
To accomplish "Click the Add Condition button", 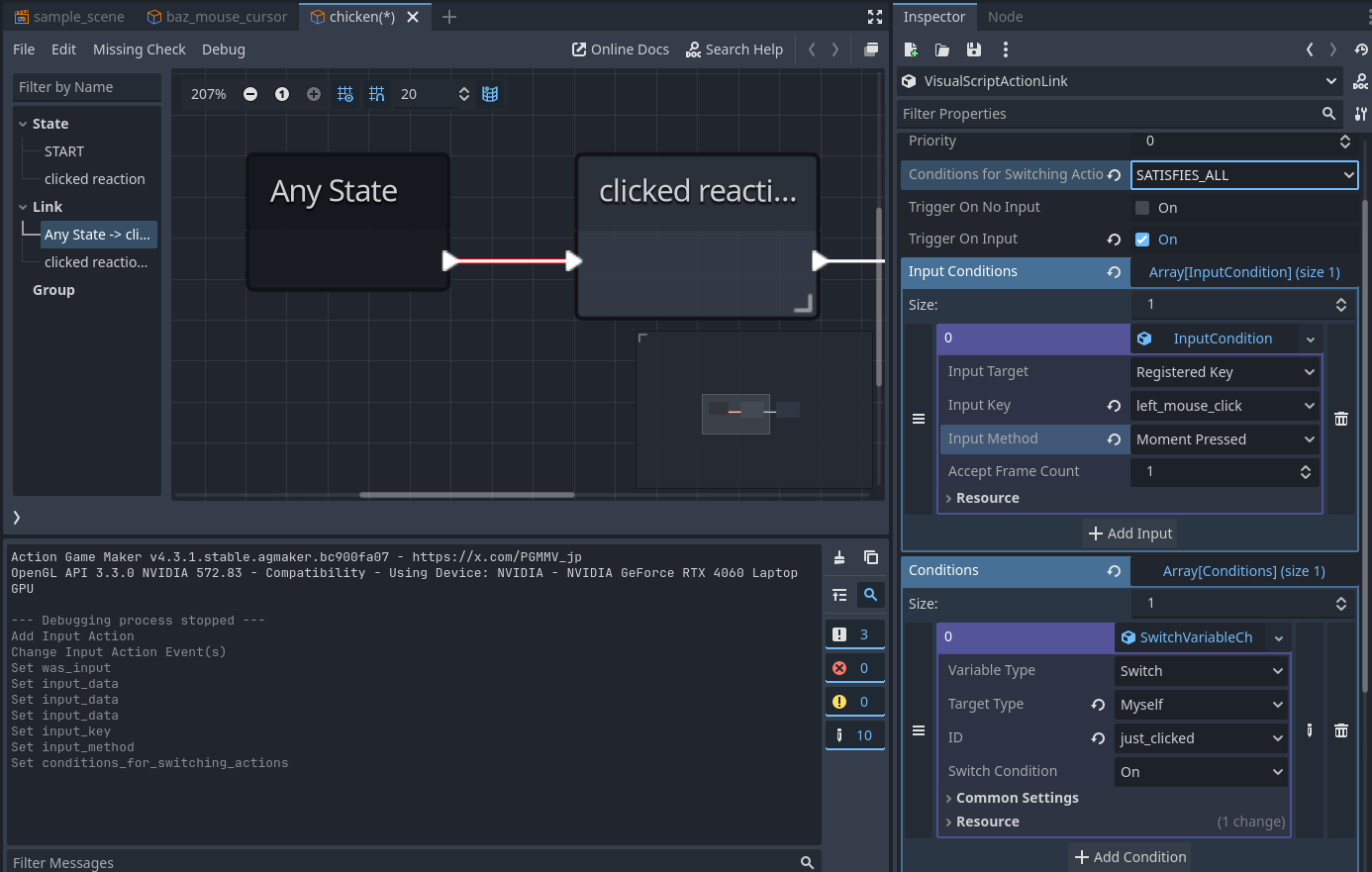I will [1129, 857].
